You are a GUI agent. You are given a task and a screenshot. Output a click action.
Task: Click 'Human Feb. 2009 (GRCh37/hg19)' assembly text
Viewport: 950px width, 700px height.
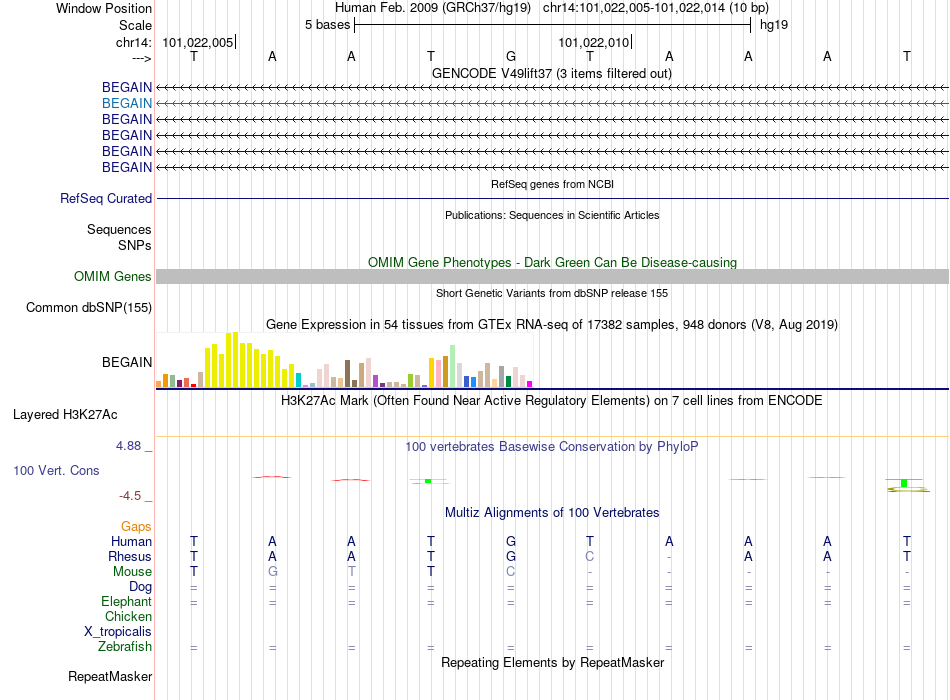pyautogui.click(x=433, y=8)
